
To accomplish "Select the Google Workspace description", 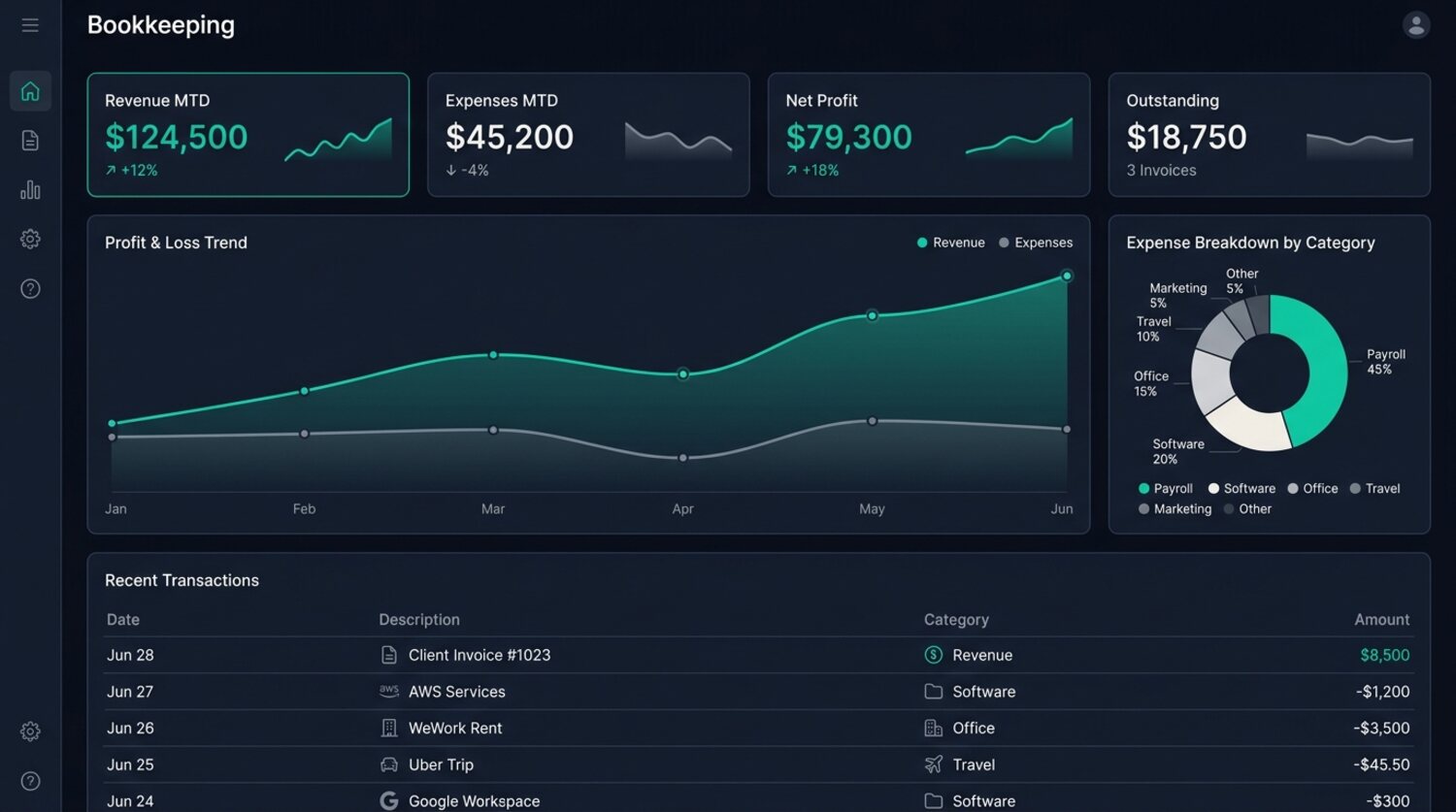I will pyautogui.click(x=474, y=801).
